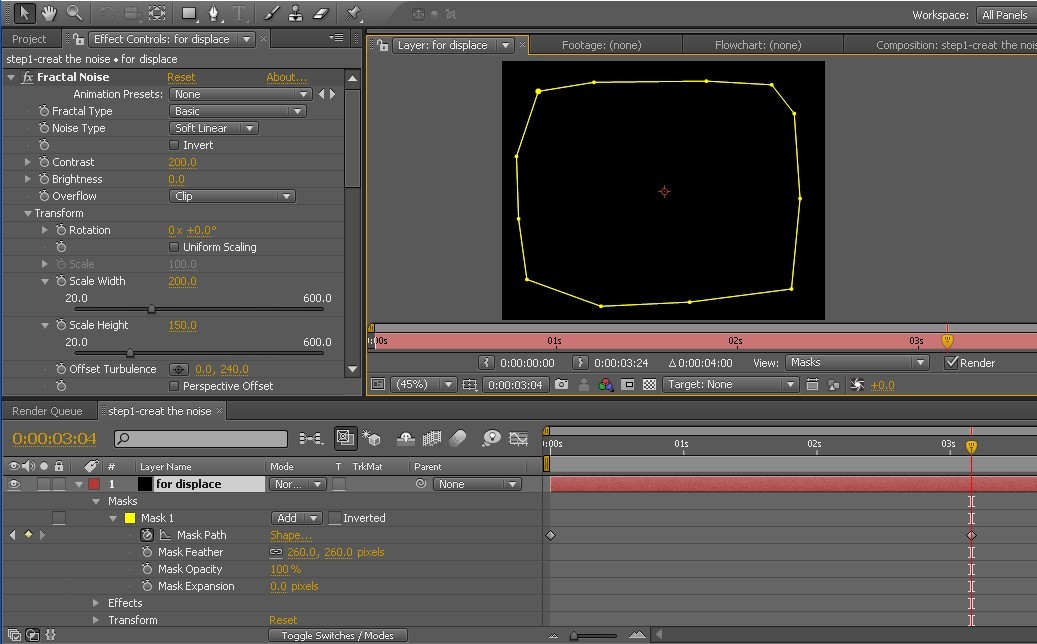Open the Animation Presets dropdown
Image resolution: width=1037 pixels, height=644 pixels.
(x=240, y=94)
